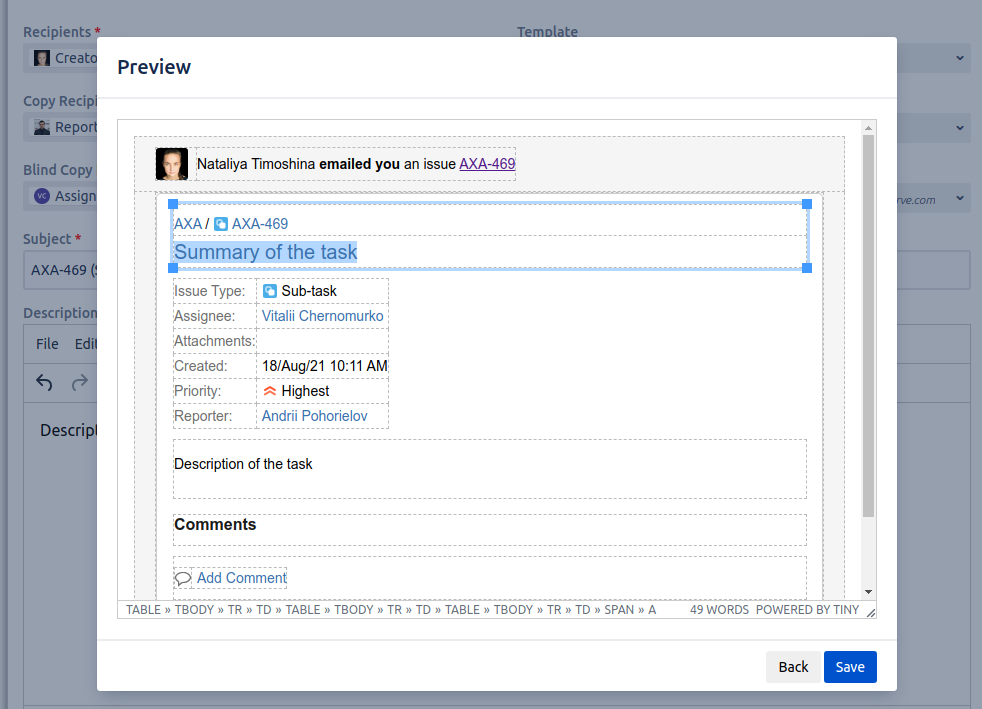Click the purple Assignee avatar in Blind Copy

(42, 196)
